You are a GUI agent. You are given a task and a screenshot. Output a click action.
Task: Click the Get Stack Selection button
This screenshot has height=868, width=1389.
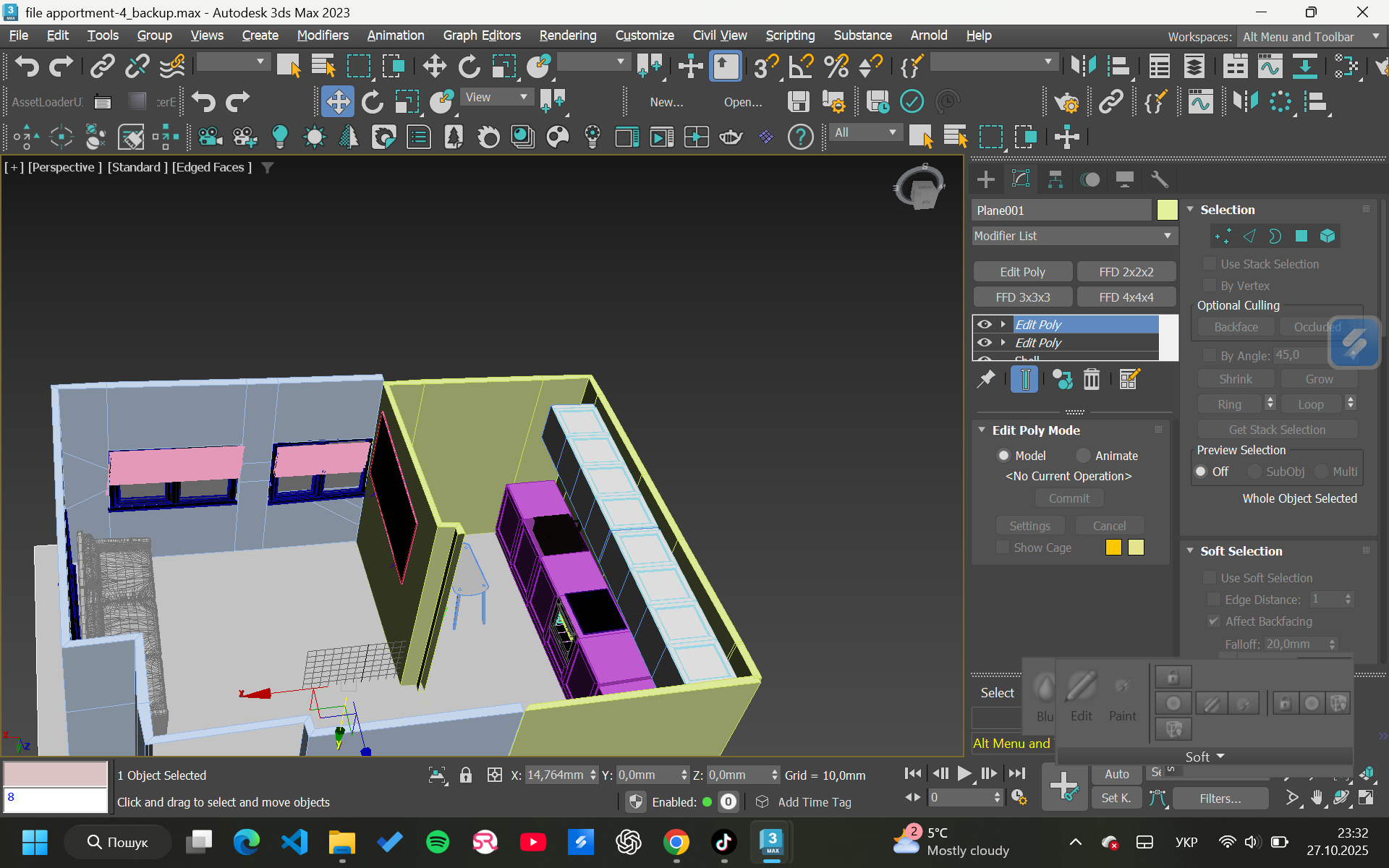coord(1277,430)
